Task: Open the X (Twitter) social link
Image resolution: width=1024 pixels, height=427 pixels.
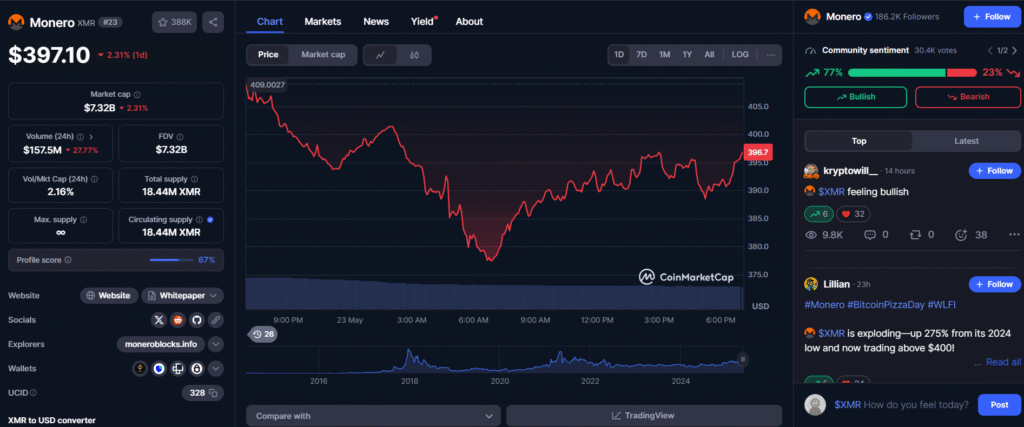Action: click(x=159, y=320)
